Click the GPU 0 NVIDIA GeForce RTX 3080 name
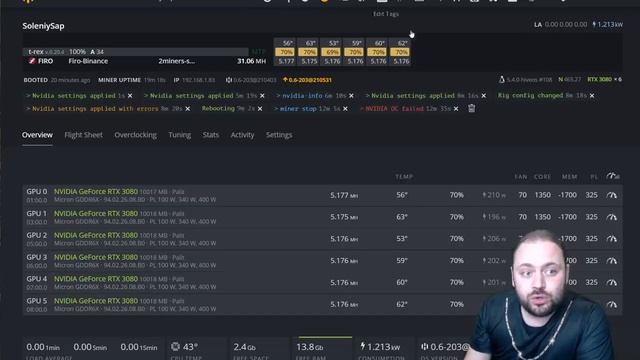The width and height of the screenshot is (640, 360). (96, 191)
